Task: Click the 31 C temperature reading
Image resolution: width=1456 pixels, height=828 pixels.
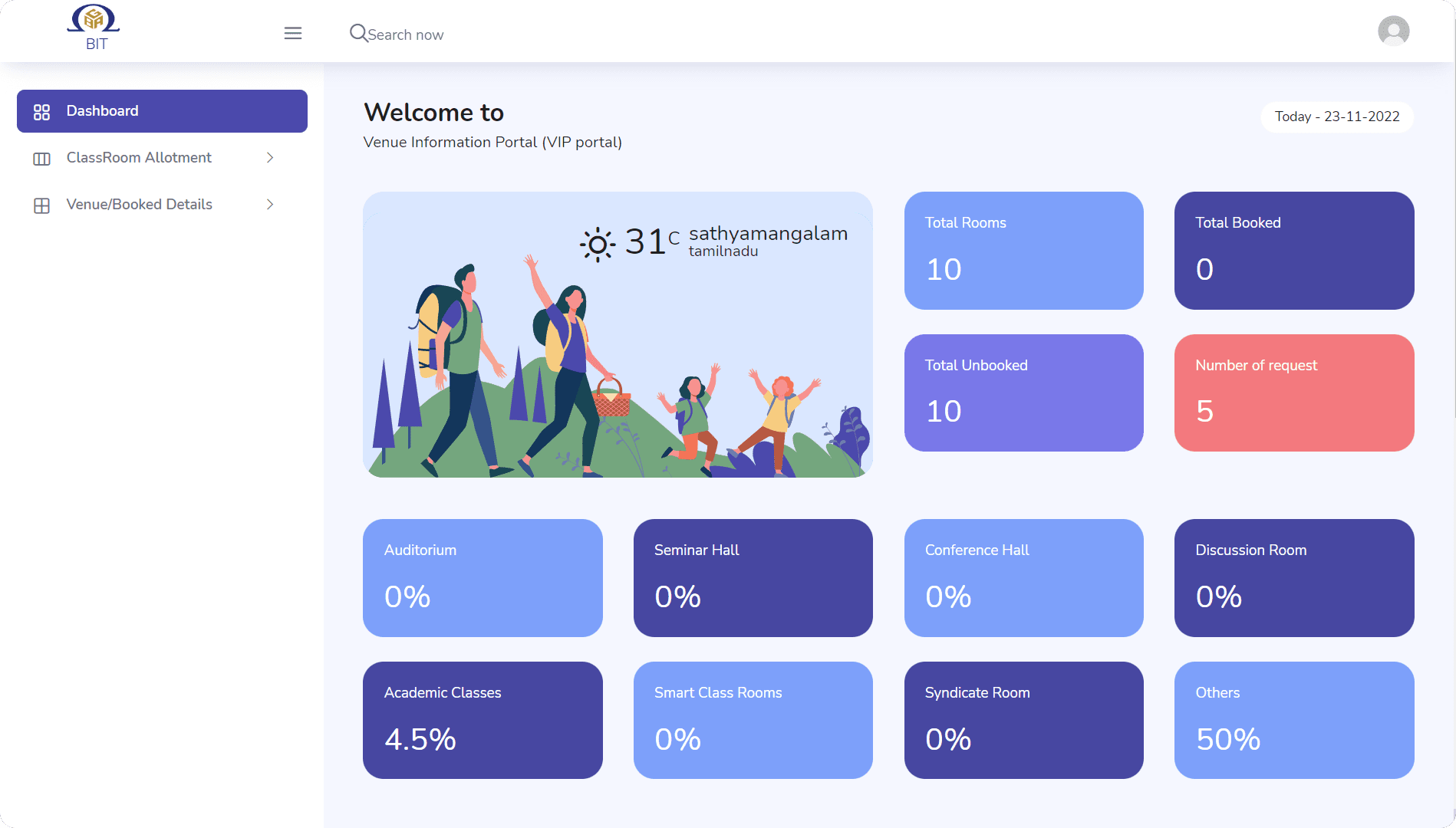Action: [x=652, y=242]
